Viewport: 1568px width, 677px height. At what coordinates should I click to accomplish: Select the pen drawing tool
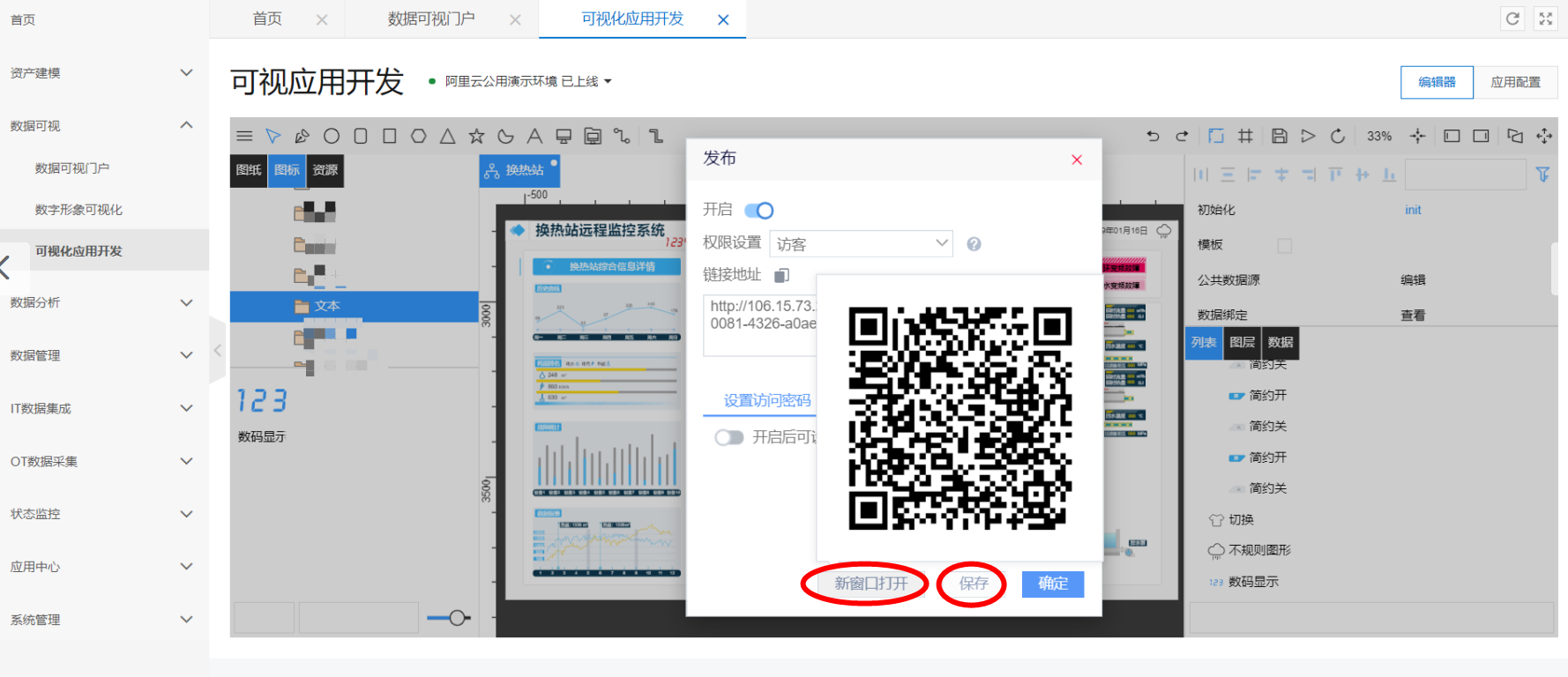point(302,136)
